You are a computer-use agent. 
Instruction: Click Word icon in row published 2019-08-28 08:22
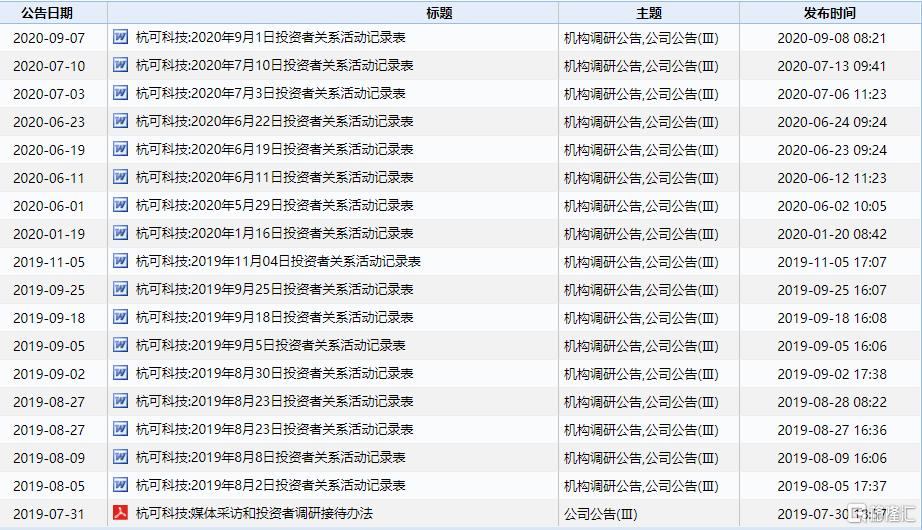point(120,401)
